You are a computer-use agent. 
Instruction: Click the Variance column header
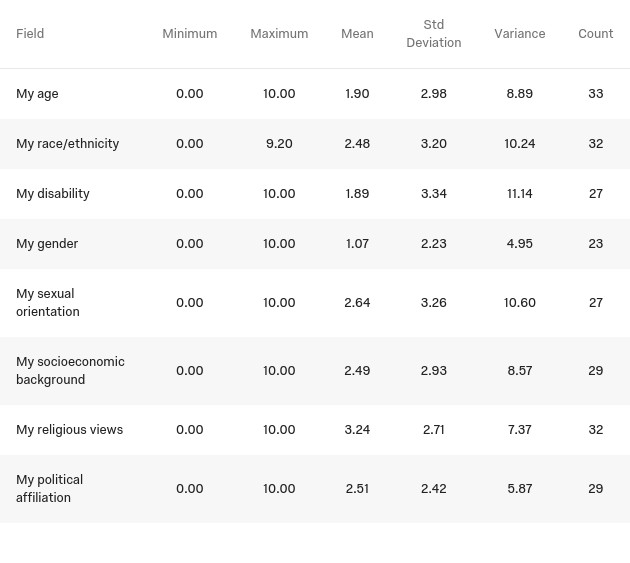pyautogui.click(x=520, y=34)
